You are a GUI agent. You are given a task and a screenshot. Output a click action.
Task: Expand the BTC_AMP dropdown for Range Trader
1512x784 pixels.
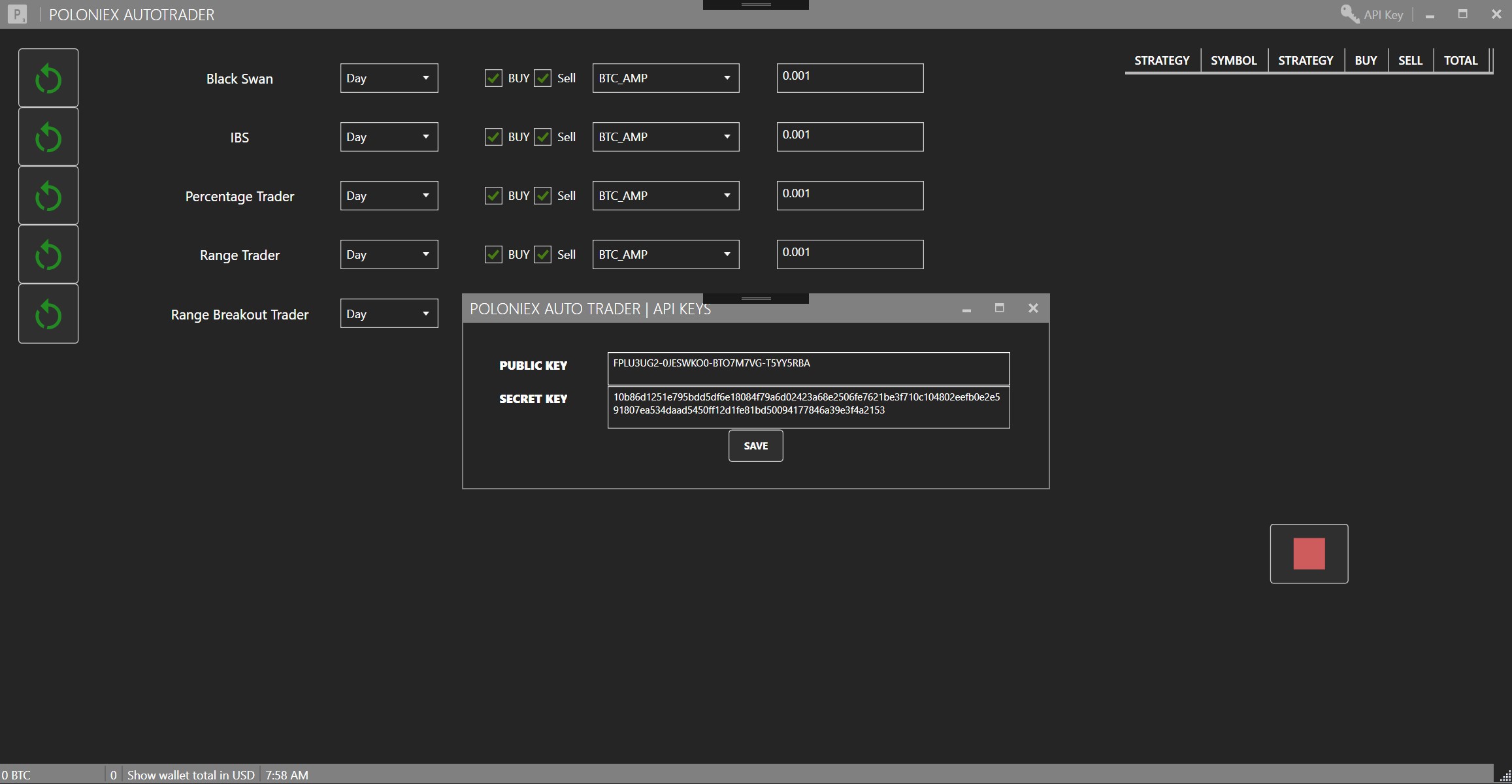(x=666, y=254)
